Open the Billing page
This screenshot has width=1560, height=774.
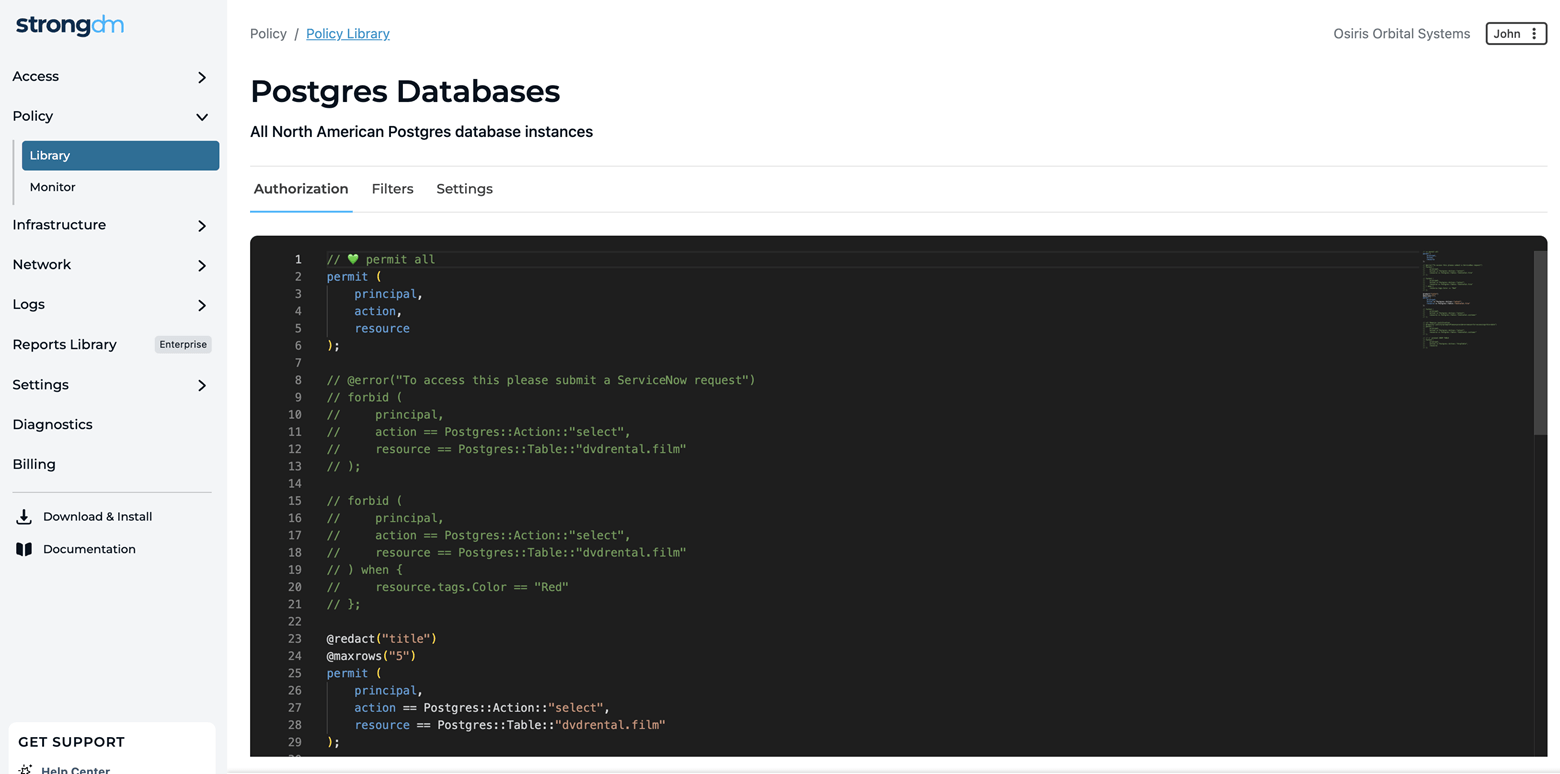point(34,464)
